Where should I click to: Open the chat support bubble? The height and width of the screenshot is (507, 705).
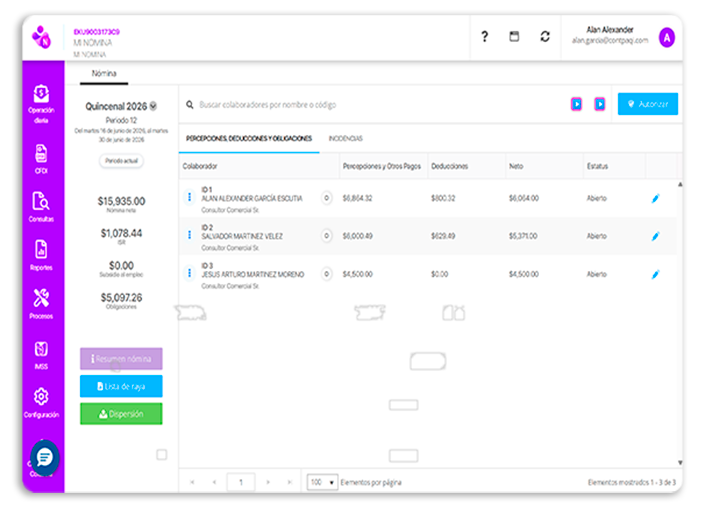[x=45, y=458]
